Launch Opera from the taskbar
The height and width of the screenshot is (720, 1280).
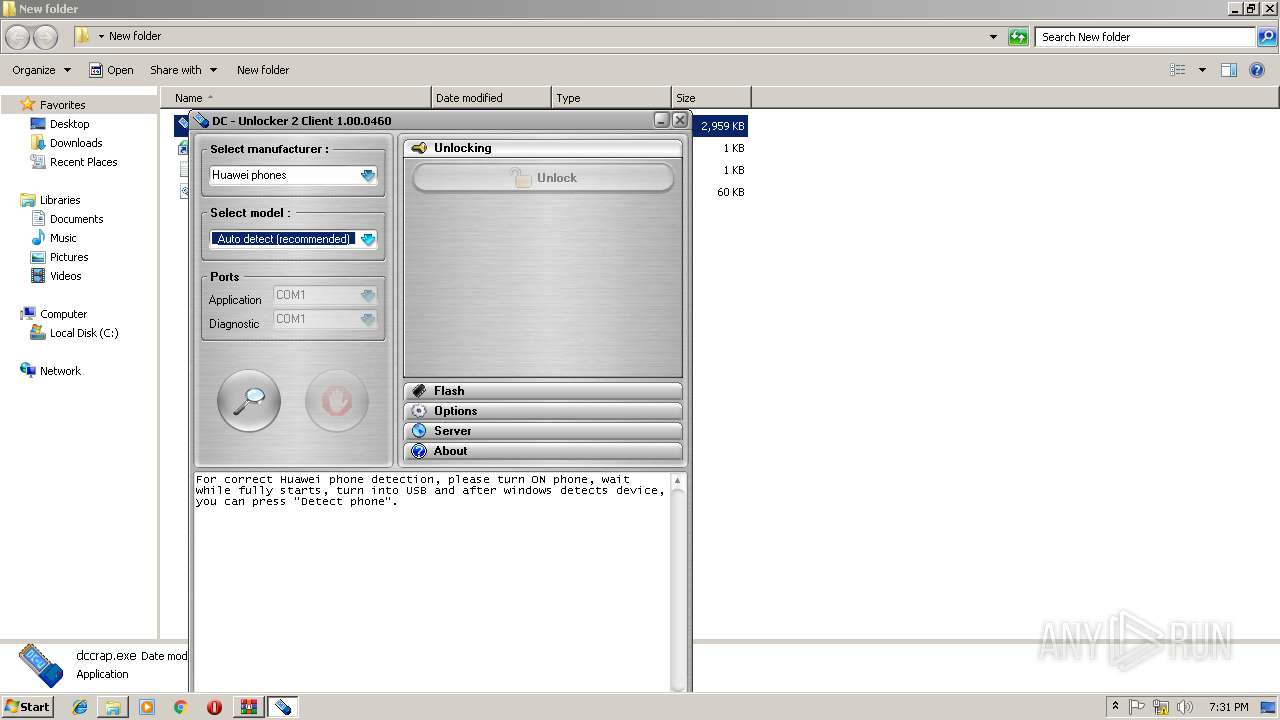(214, 707)
